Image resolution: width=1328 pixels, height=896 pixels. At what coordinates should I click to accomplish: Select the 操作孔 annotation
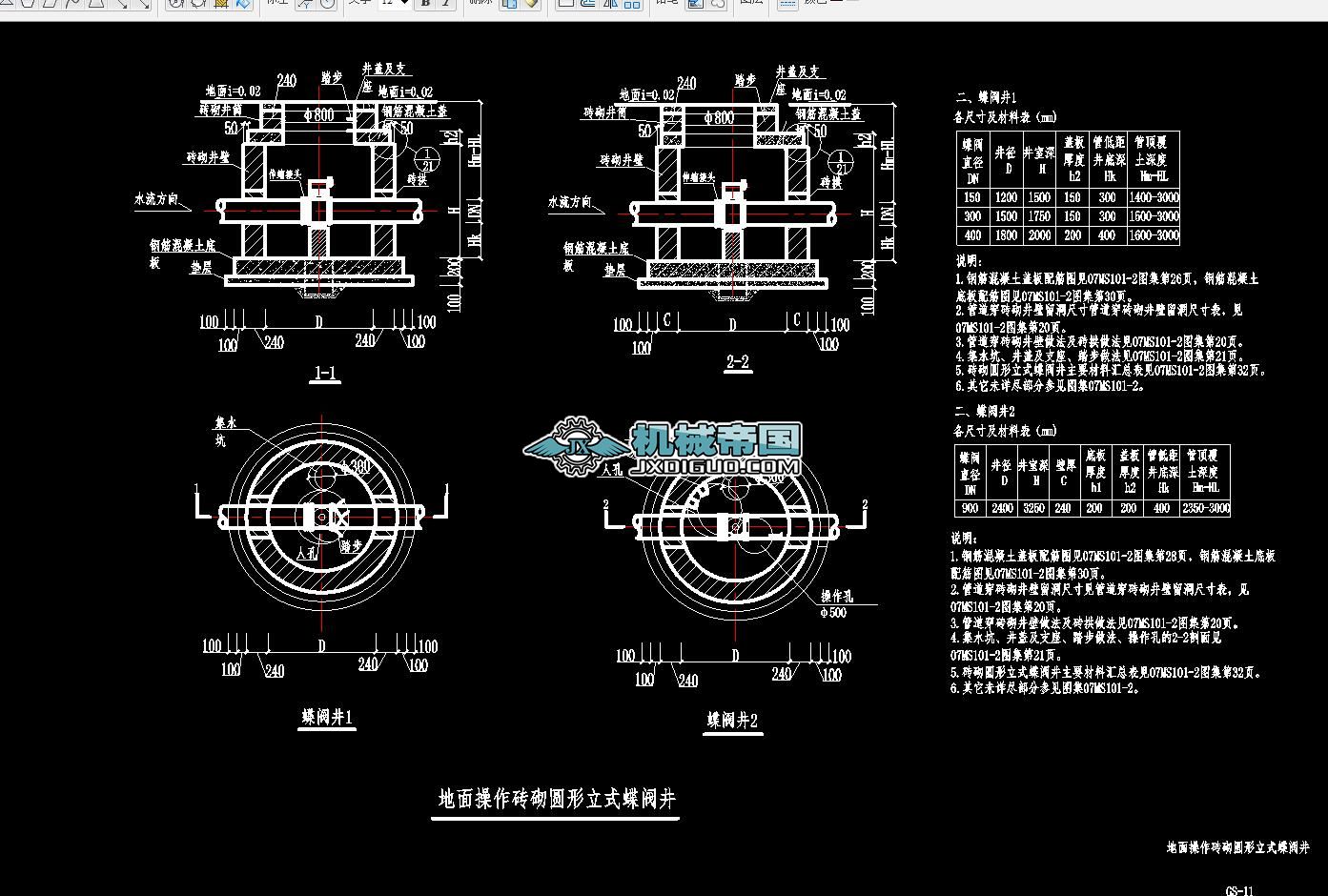click(x=835, y=597)
